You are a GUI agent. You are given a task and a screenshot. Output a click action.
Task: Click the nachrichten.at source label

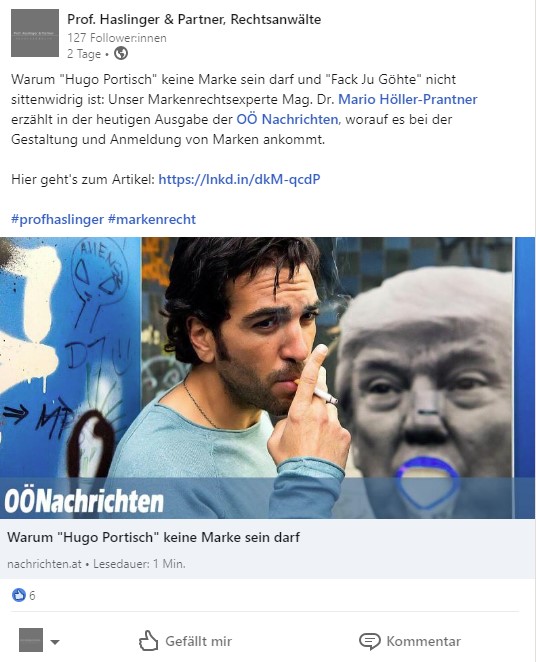[x=44, y=564]
